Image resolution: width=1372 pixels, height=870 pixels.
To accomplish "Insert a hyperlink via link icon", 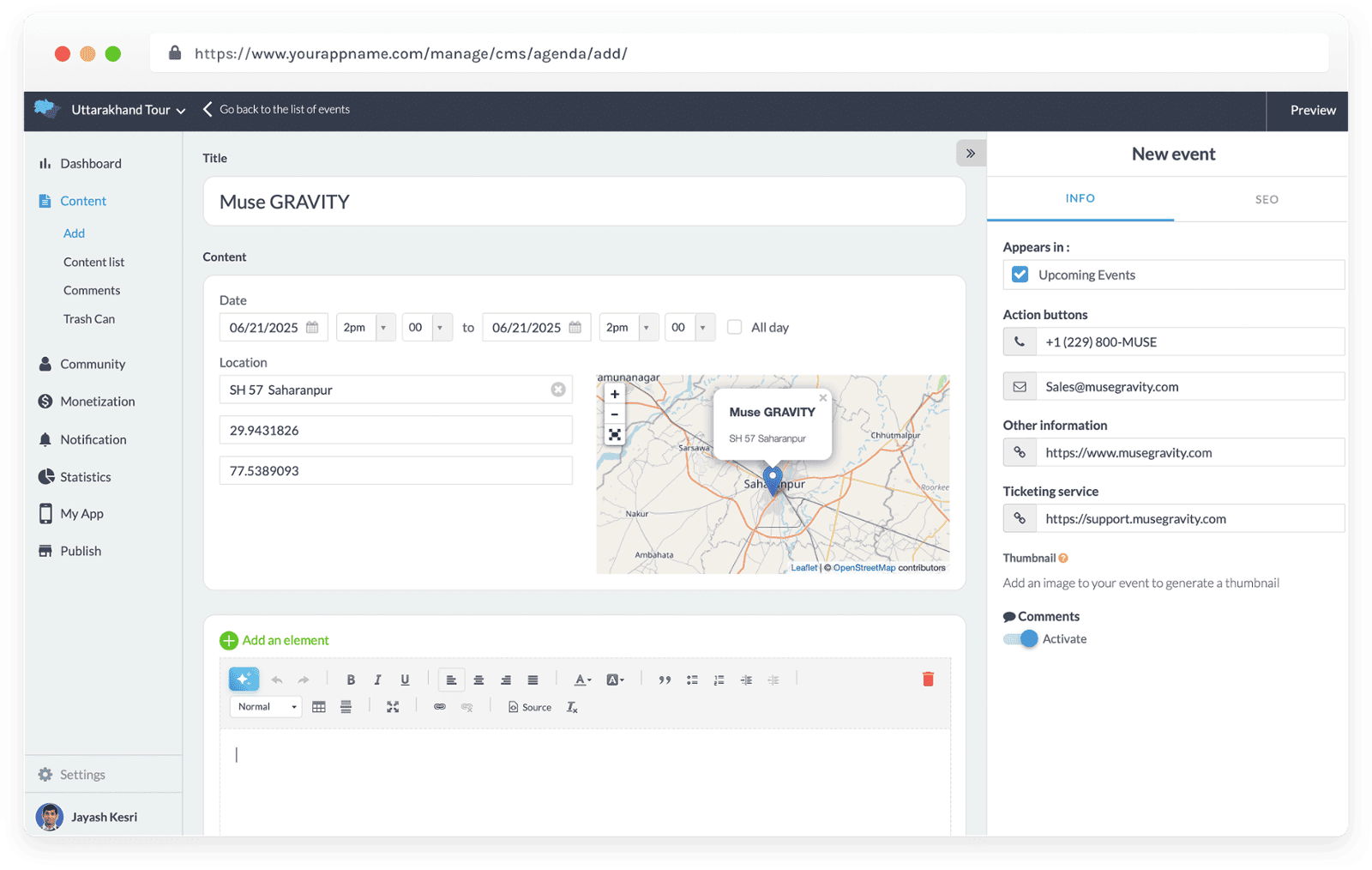I will coord(440,707).
